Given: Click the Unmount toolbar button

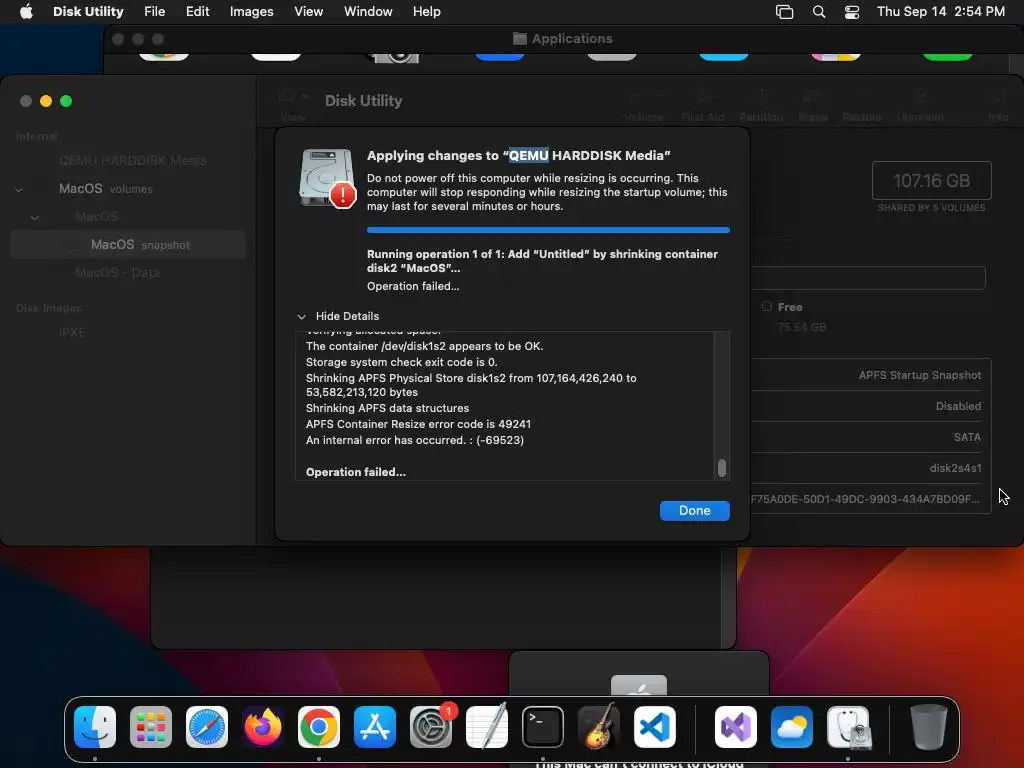Looking at the screenshot, I should pyautogui.click(x=920, y=106).
